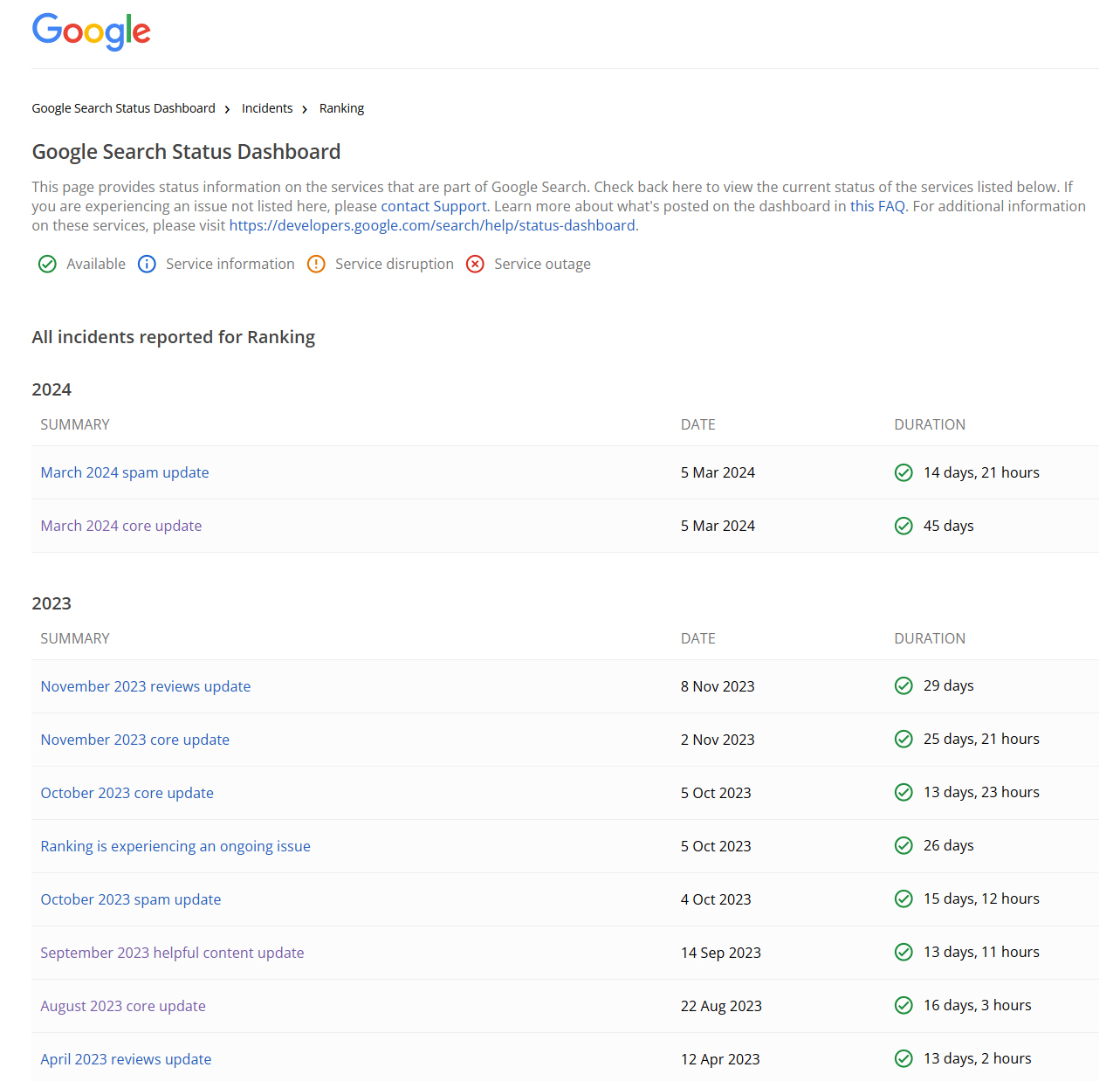Click the All incidents reported for Ranking heading
The height and width of the screenshot is (1081, 1120).
(174, 337)
